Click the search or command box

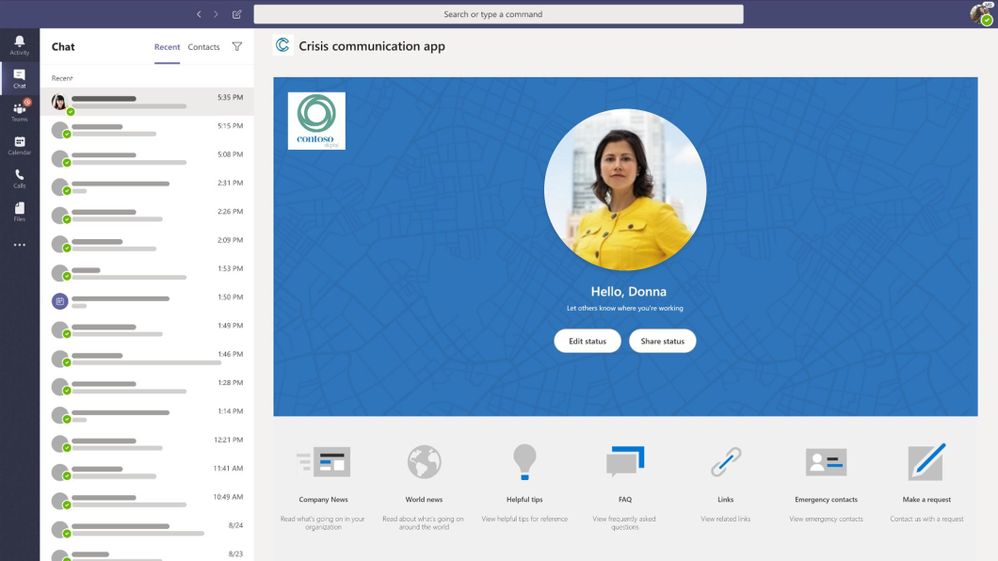498,14
